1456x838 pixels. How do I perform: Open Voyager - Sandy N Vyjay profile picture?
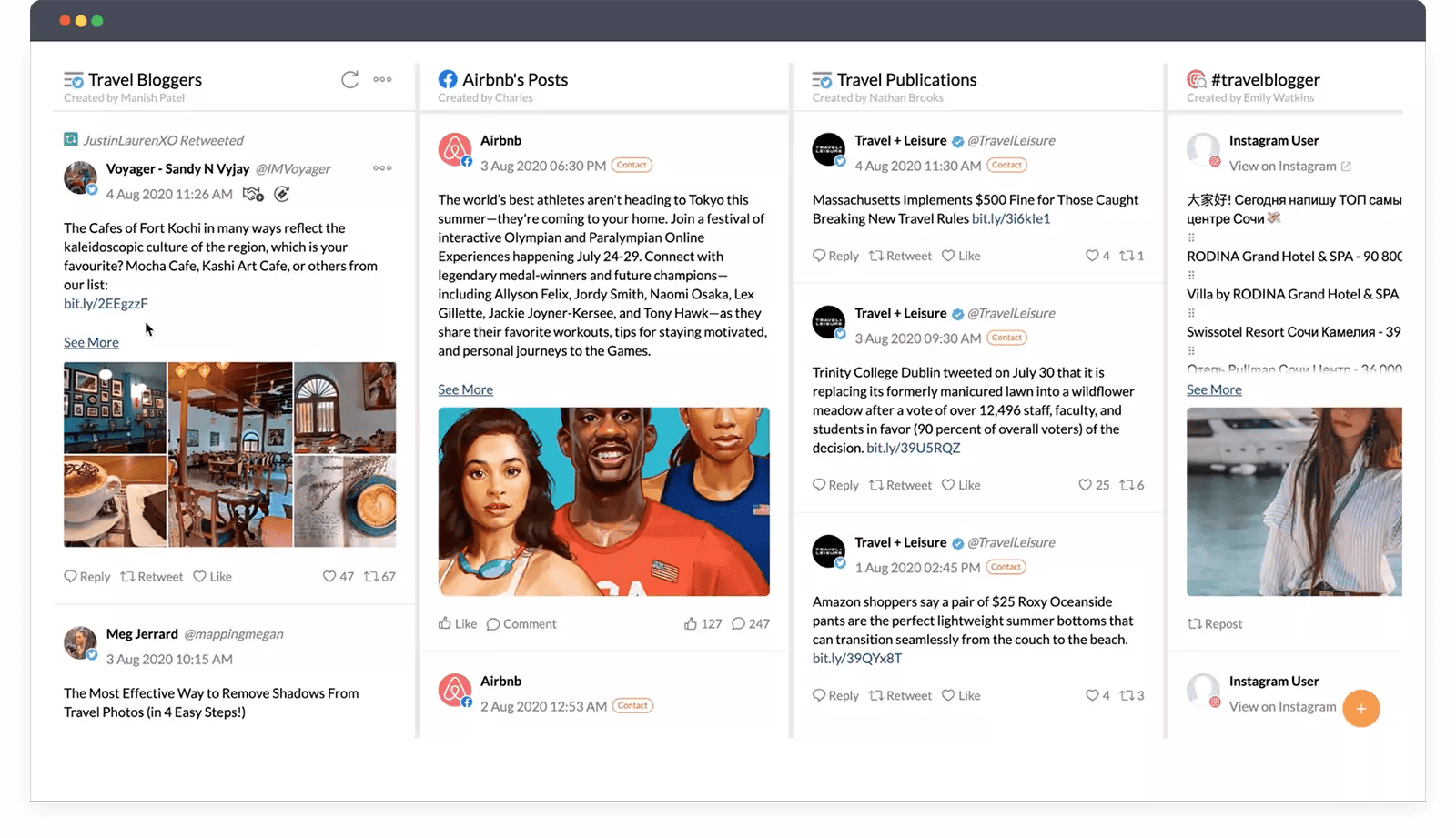point(80,178)
